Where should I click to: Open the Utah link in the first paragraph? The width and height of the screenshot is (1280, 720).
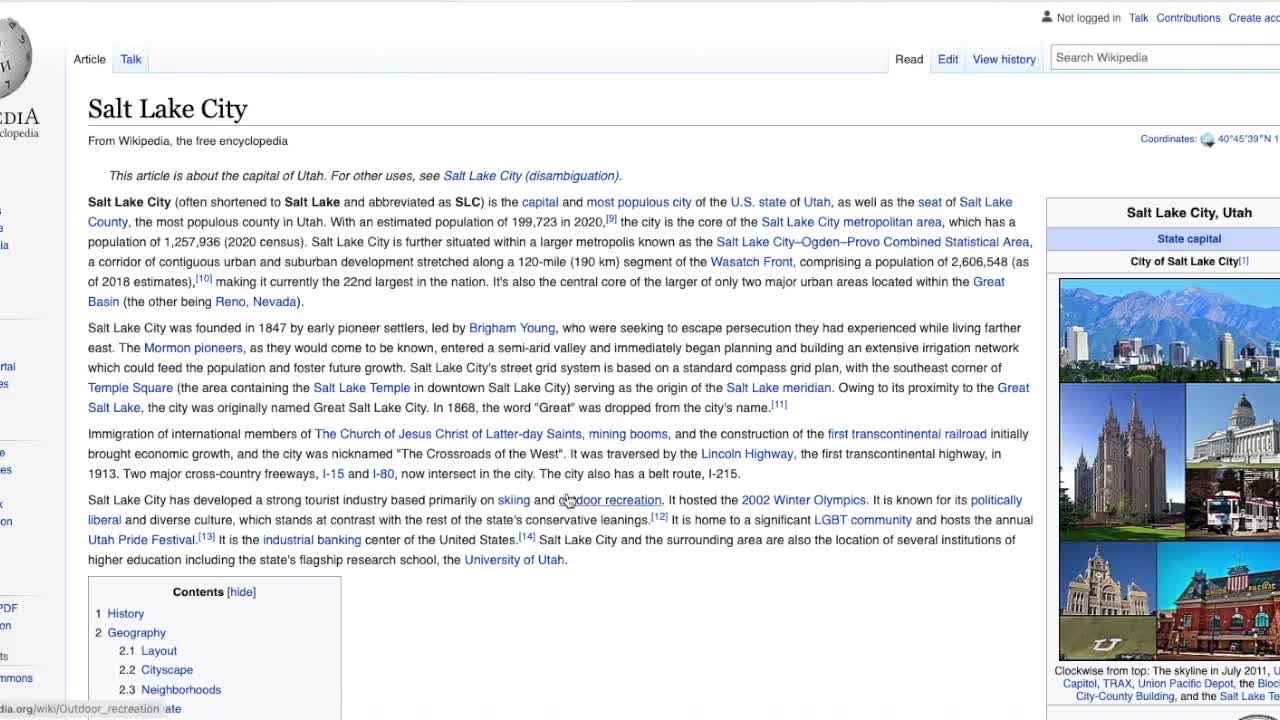pos(817,202)
